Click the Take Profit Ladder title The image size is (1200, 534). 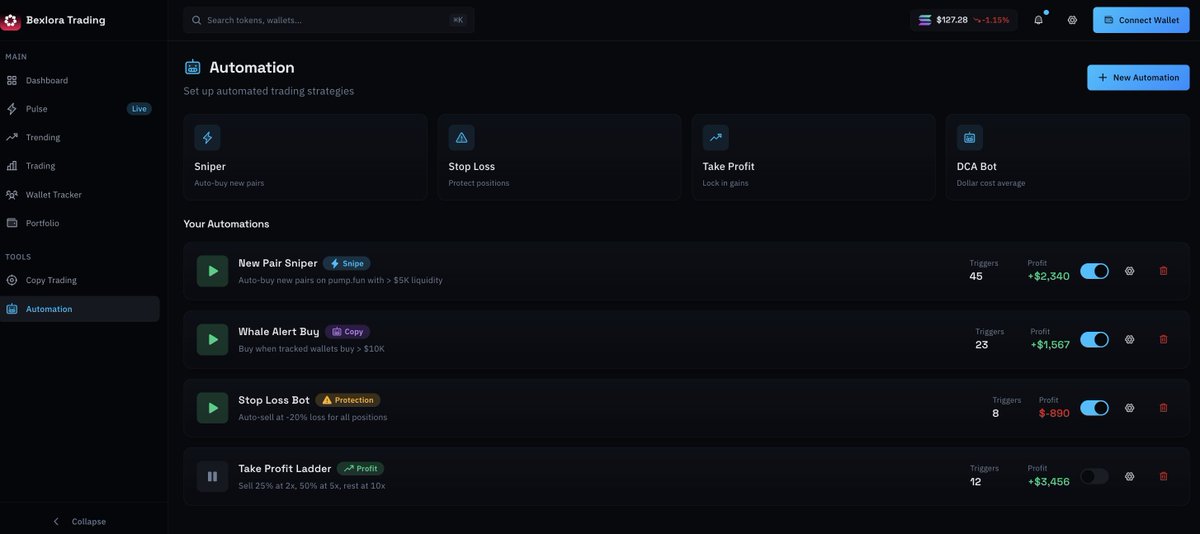click(285, 468)
